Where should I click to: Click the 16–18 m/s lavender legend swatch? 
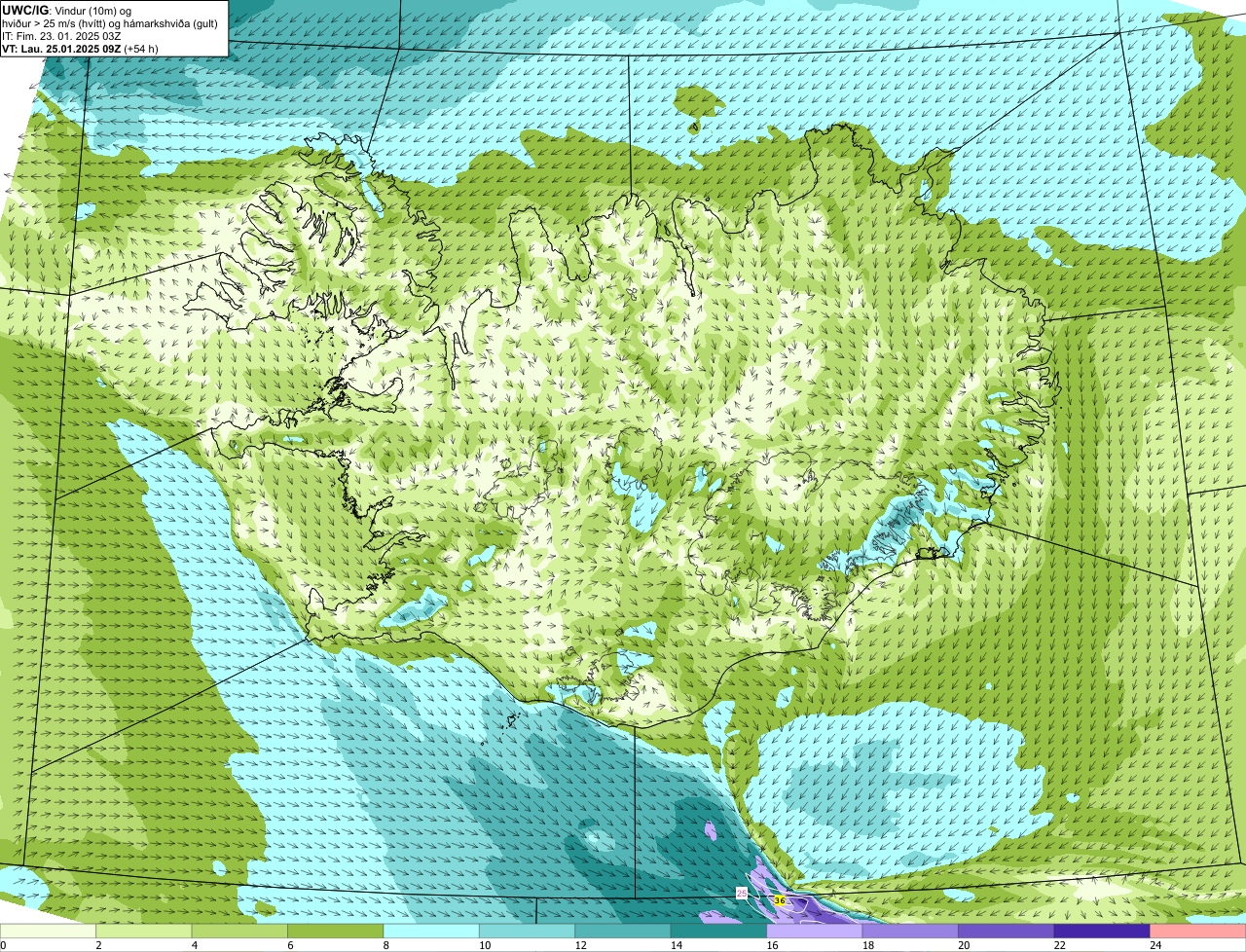[x=815, y=932]
